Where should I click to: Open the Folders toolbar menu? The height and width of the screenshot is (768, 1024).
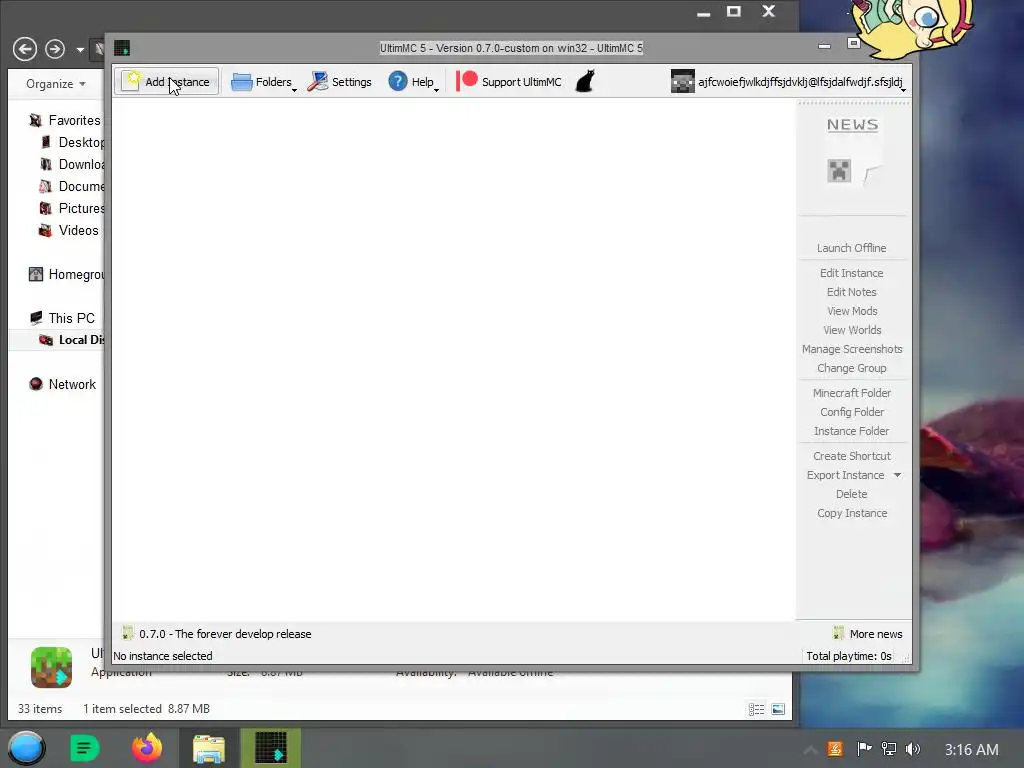(x=263, y=82)
